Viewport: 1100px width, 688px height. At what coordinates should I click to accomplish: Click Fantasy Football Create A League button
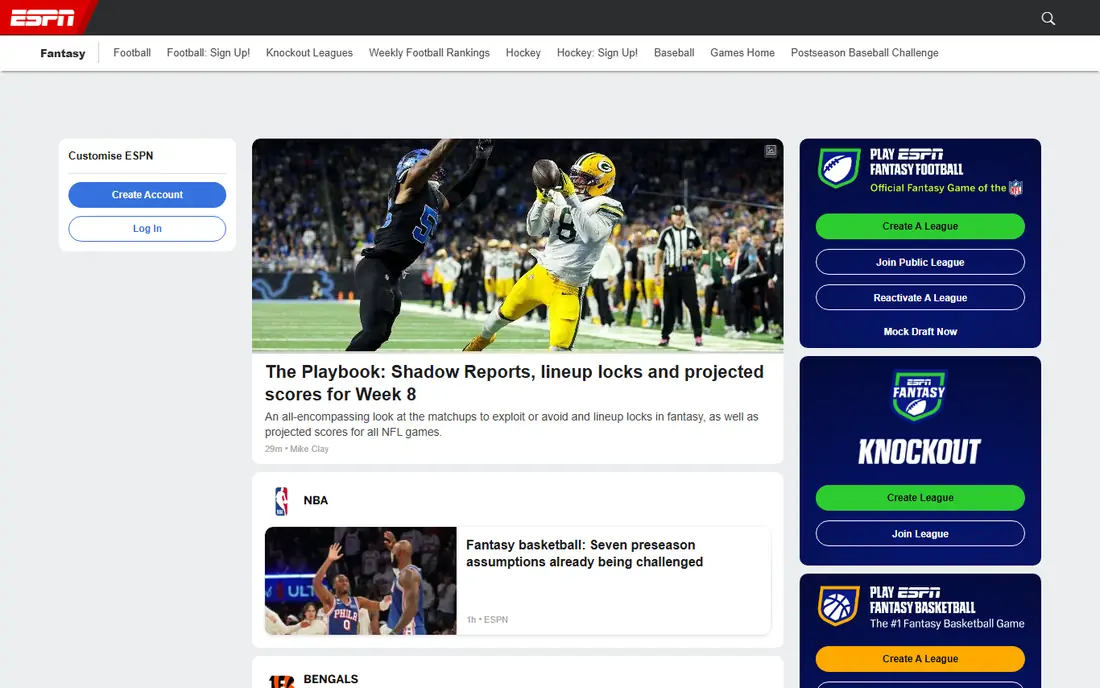[920, 227]
